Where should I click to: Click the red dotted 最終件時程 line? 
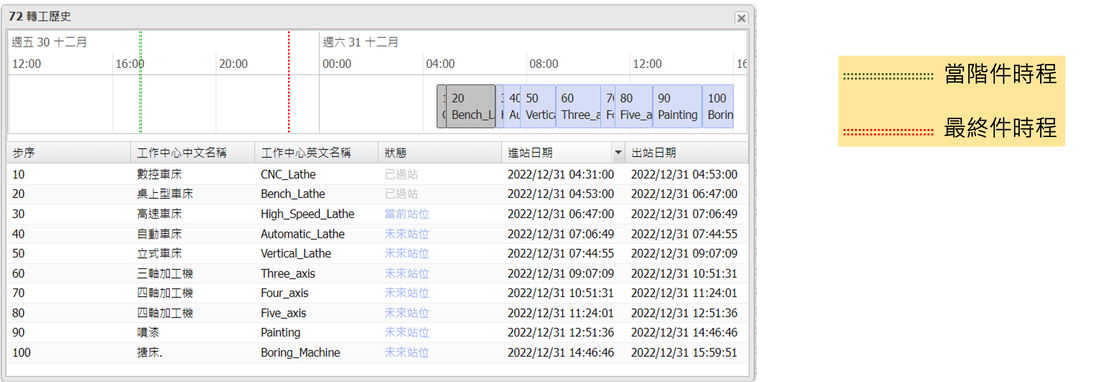[289, 82]
